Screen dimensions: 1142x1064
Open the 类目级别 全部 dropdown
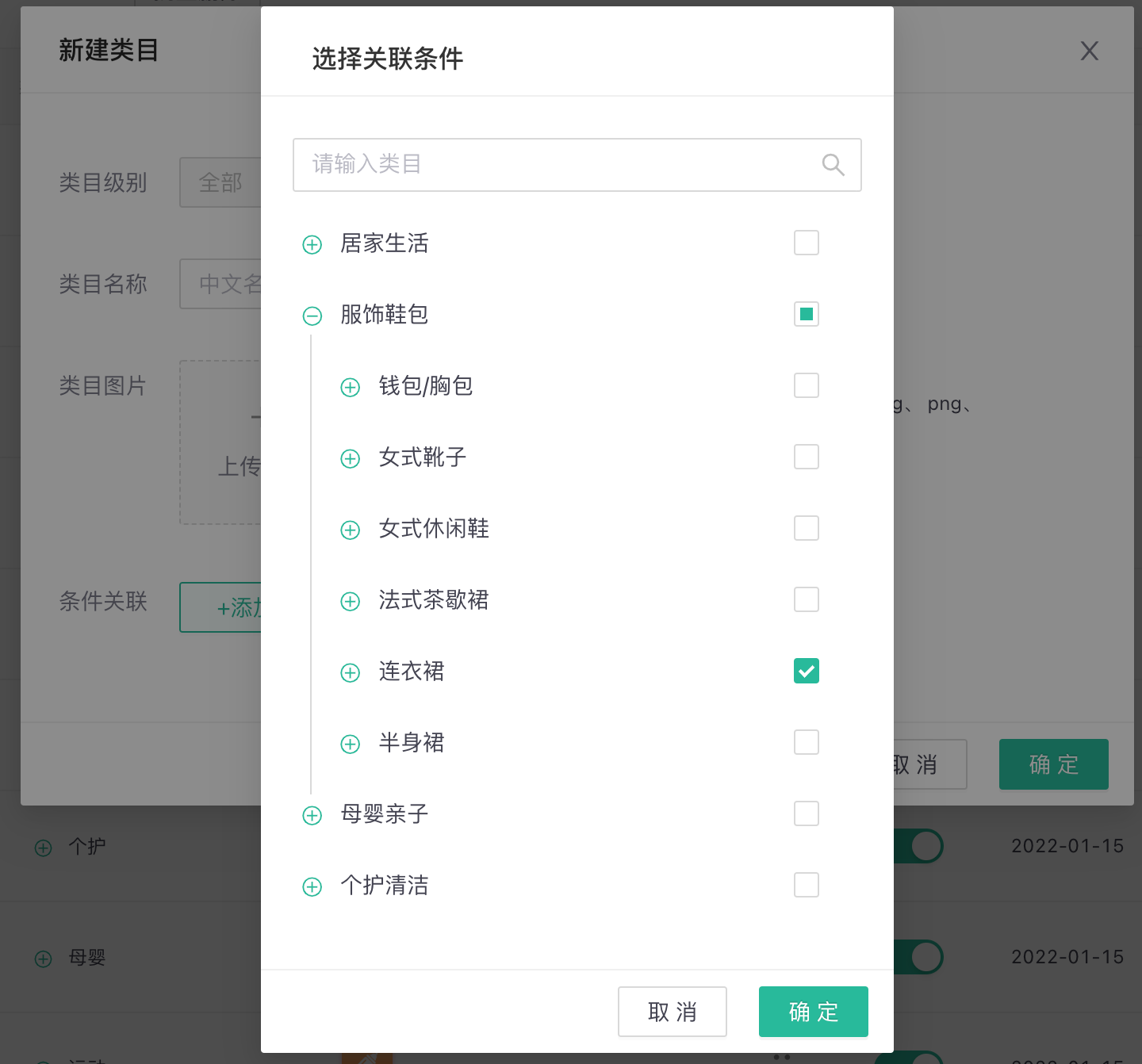221,182
